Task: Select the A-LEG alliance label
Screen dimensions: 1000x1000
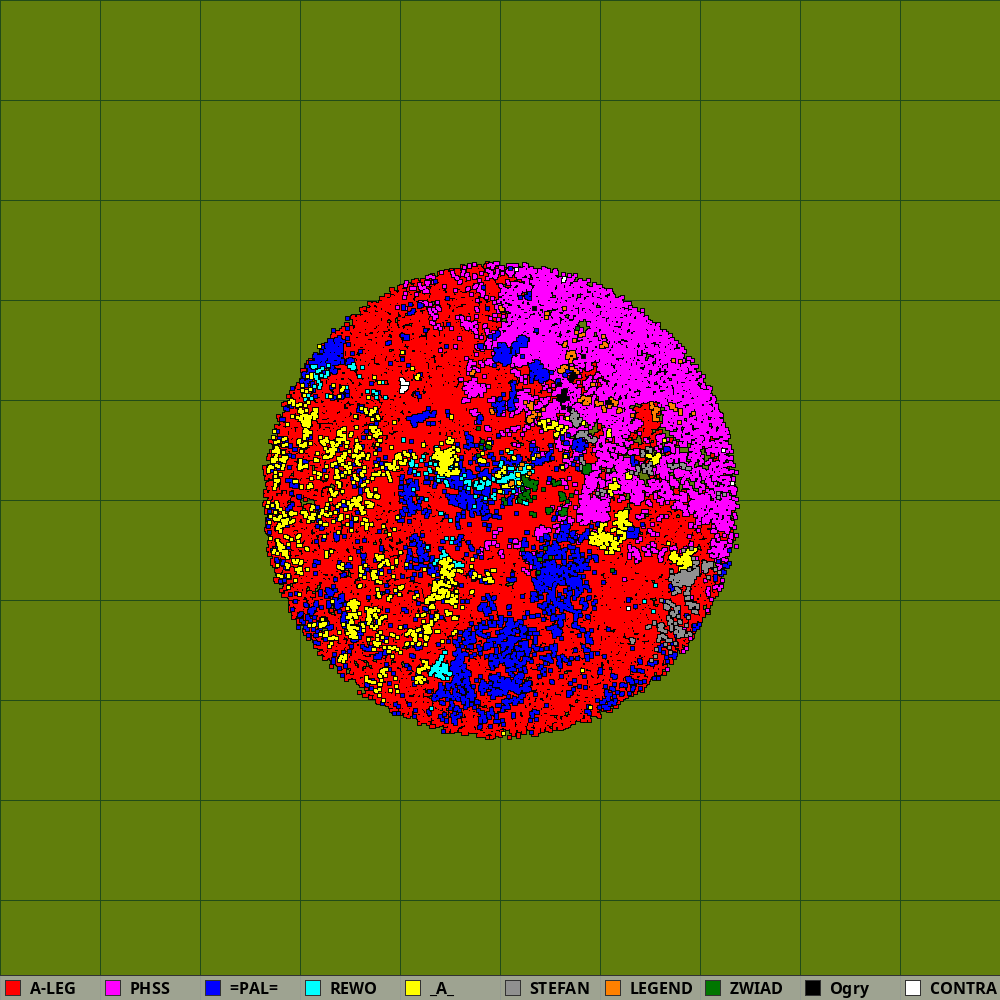Action: (52, 988)
